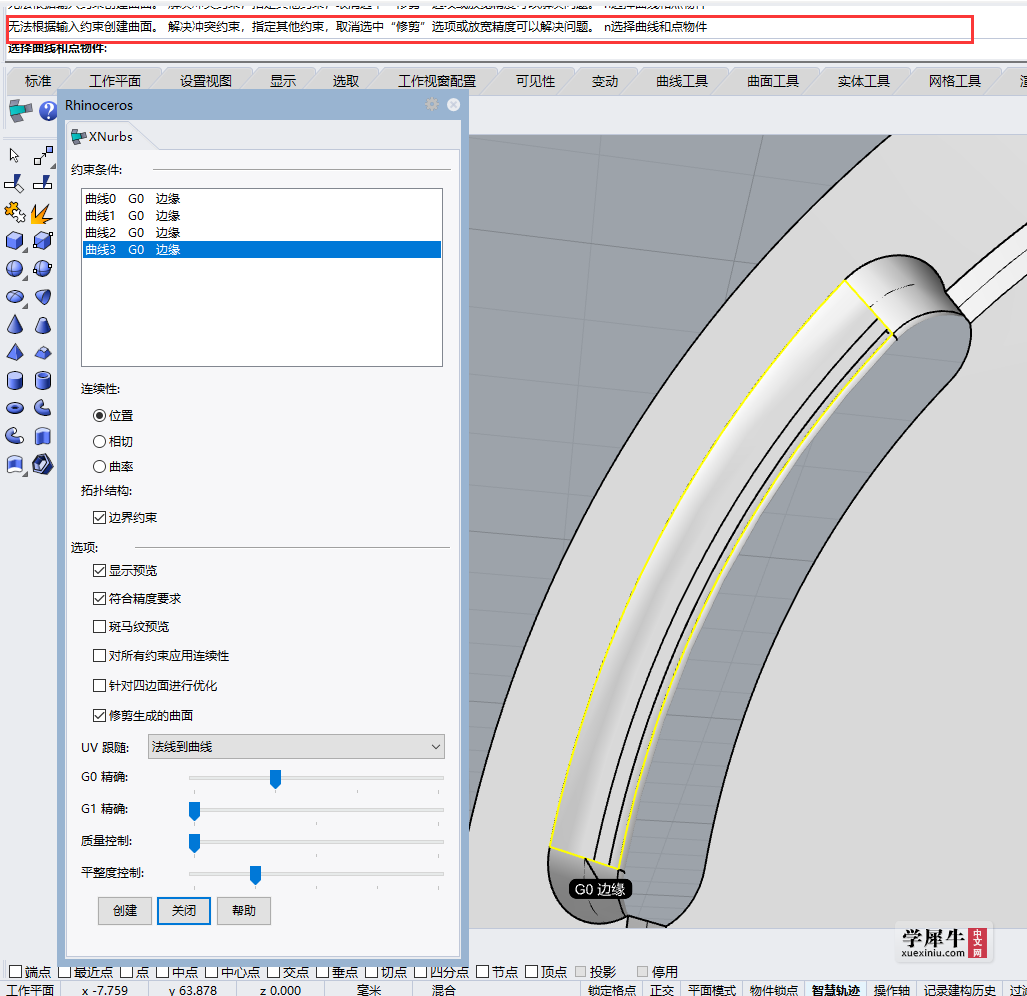1027x996 pixels.
Task: Switch to the 曲线工具 toolbar tab
Action: click(x=682, y=81)
